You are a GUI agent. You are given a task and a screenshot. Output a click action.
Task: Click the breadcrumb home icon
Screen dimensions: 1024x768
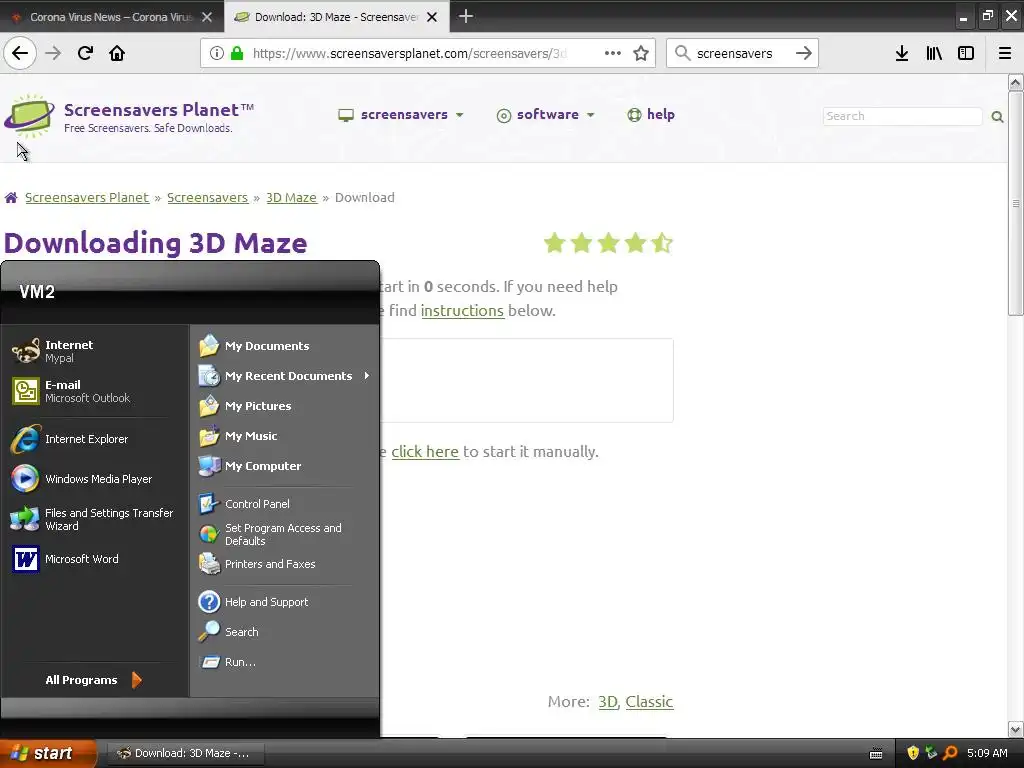coord(11,197)
